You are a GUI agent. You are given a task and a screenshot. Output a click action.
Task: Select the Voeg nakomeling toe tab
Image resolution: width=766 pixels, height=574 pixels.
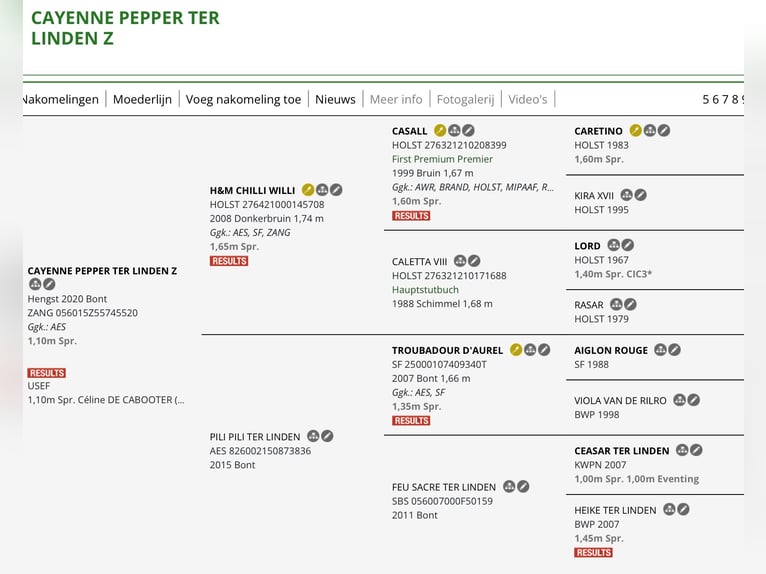[243, 99]
